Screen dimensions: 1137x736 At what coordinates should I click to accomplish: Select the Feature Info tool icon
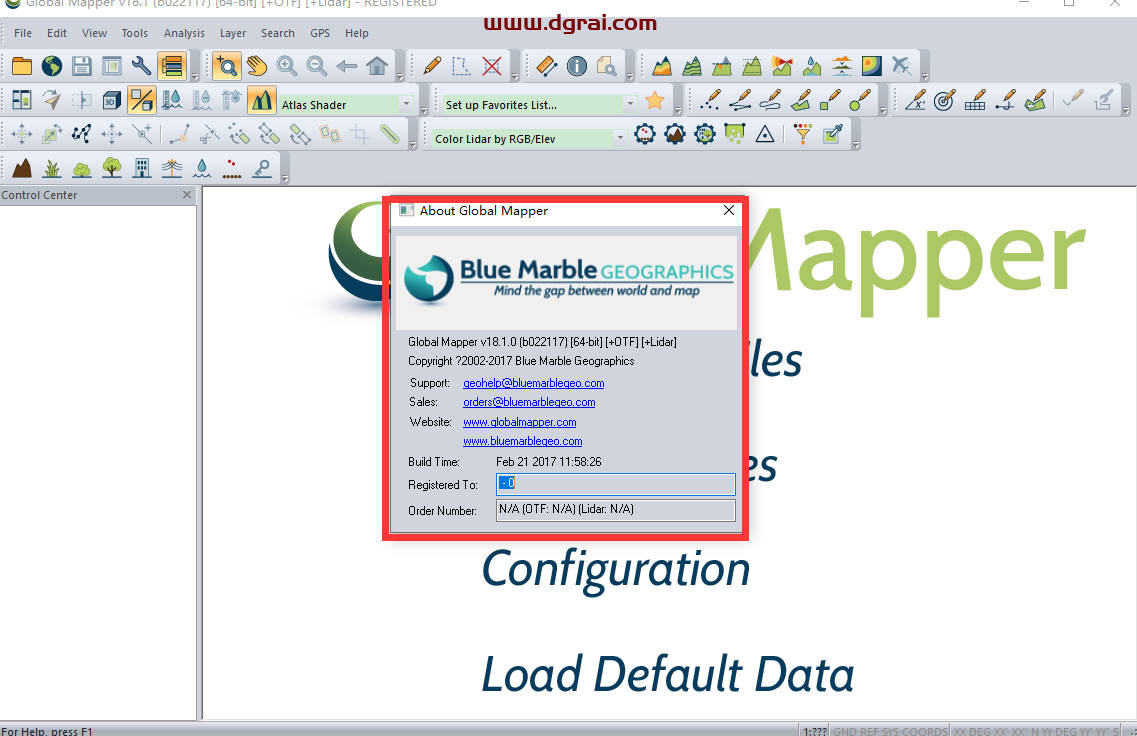577,66
